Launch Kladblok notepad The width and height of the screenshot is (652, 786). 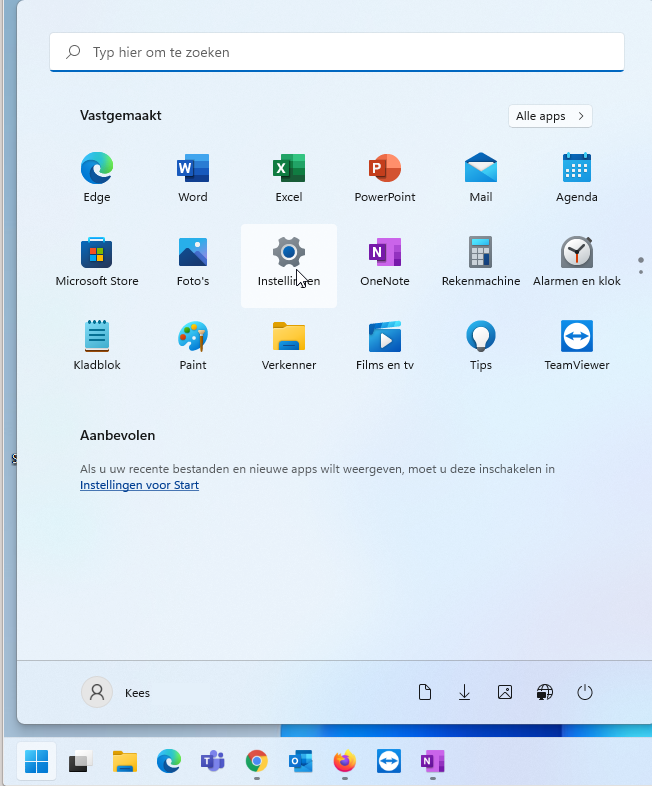(x=97, y=346)
